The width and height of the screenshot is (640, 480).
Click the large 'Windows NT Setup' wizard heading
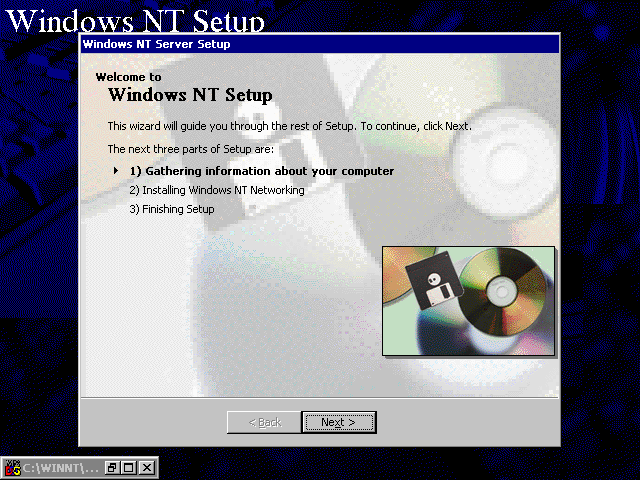click(x=190, y=95)
